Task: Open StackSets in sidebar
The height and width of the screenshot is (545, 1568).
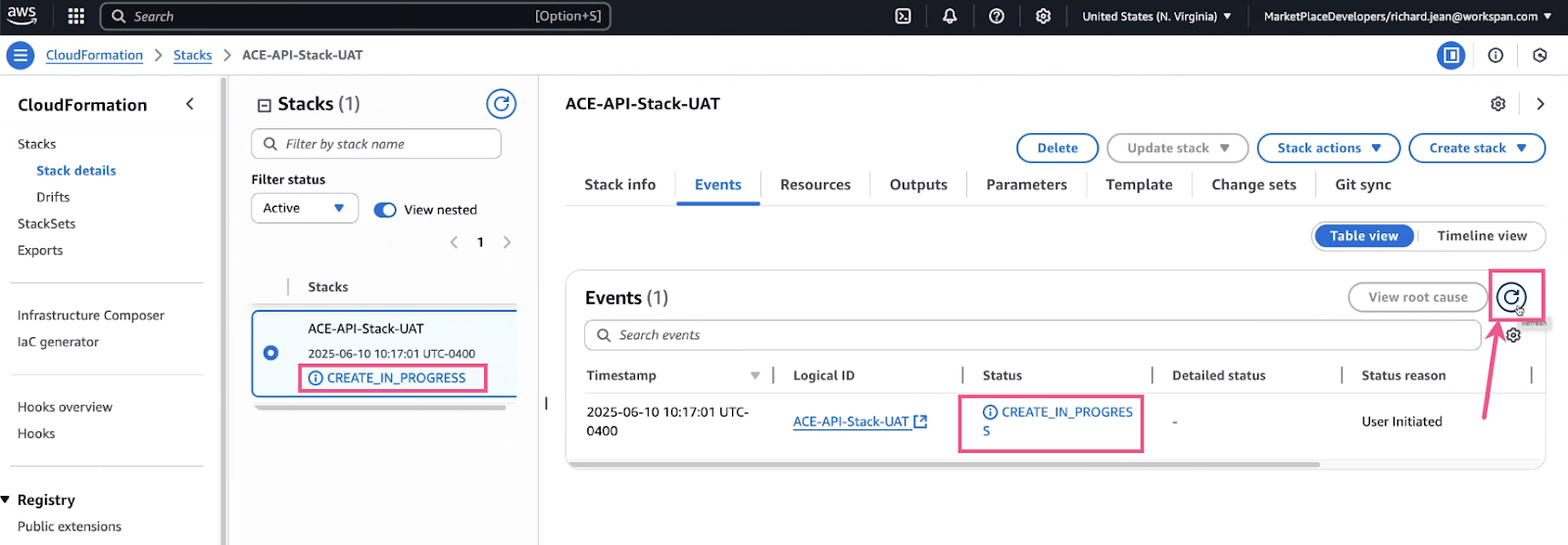Action: click(46, 223)
